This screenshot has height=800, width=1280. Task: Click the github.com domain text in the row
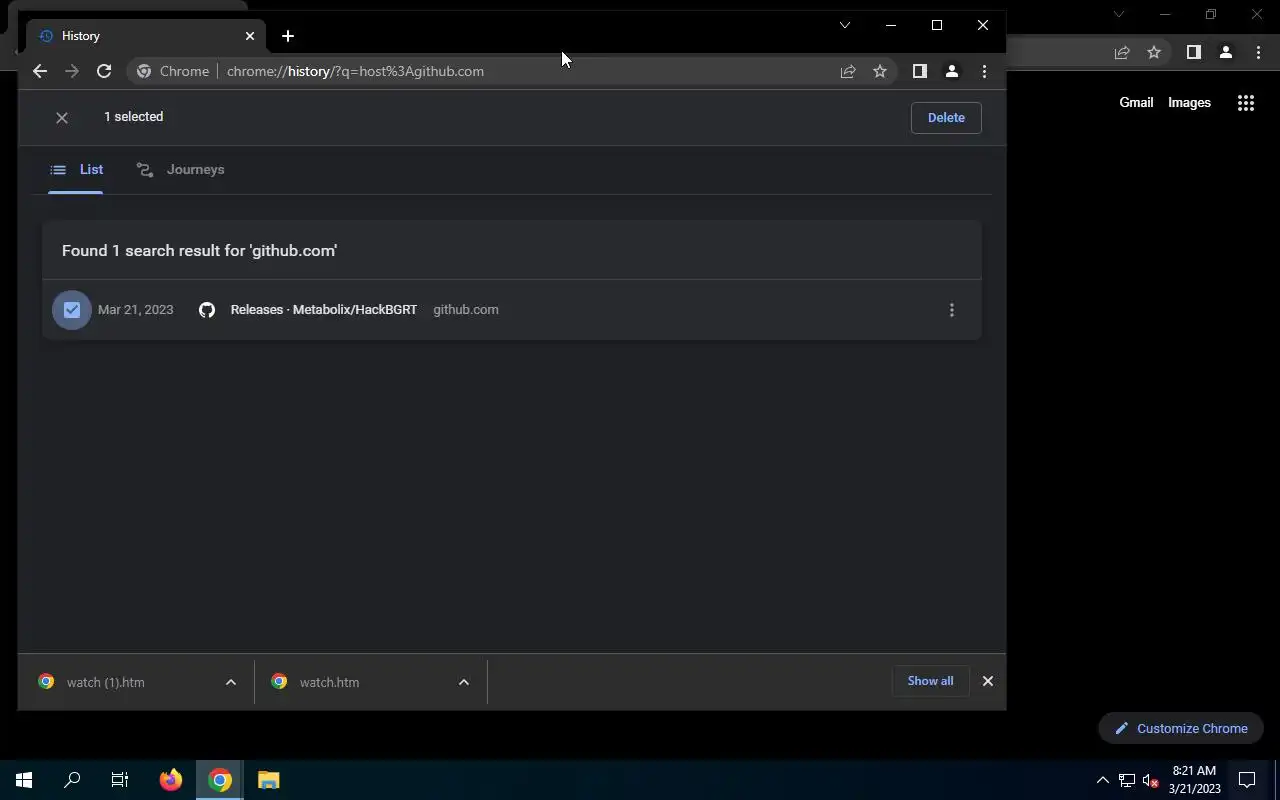coord(466,310)
